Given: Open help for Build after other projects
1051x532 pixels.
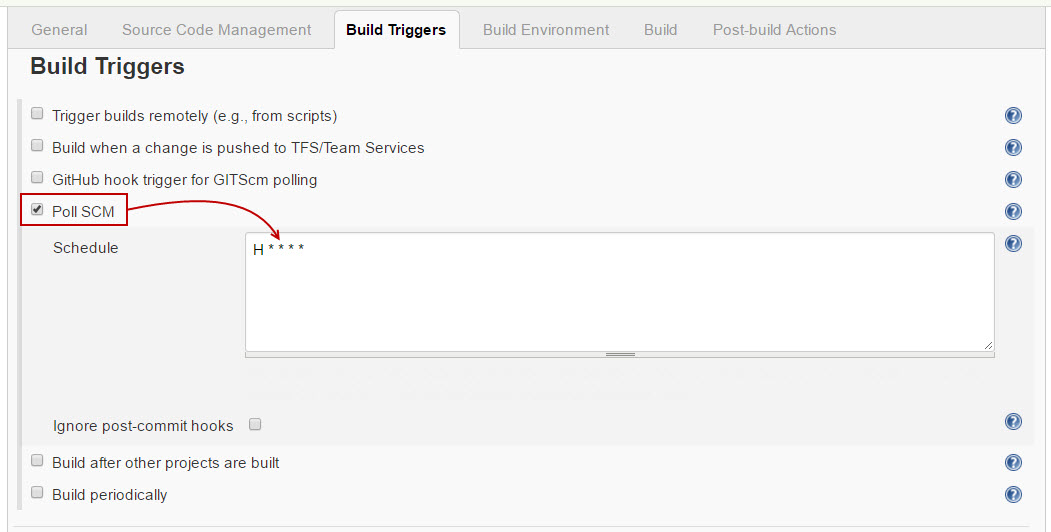Looking at the screenshot, I should point(1013,462).
